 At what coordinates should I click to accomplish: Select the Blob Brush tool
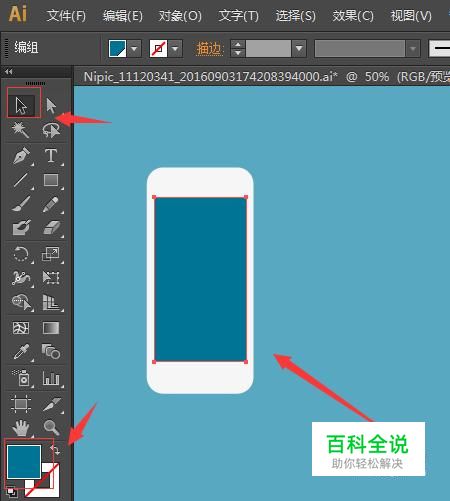click(x=21, y=228)
